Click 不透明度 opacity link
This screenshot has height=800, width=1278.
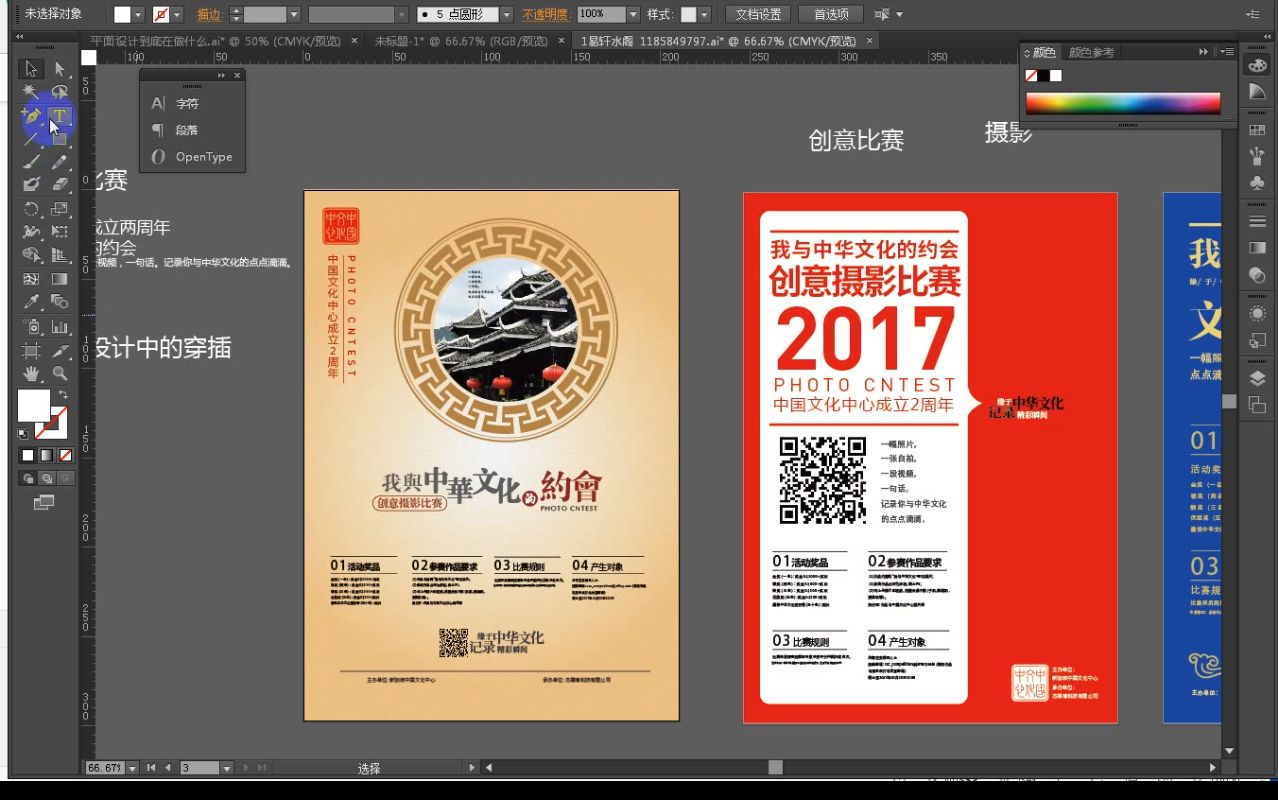[x=546, y=15]
